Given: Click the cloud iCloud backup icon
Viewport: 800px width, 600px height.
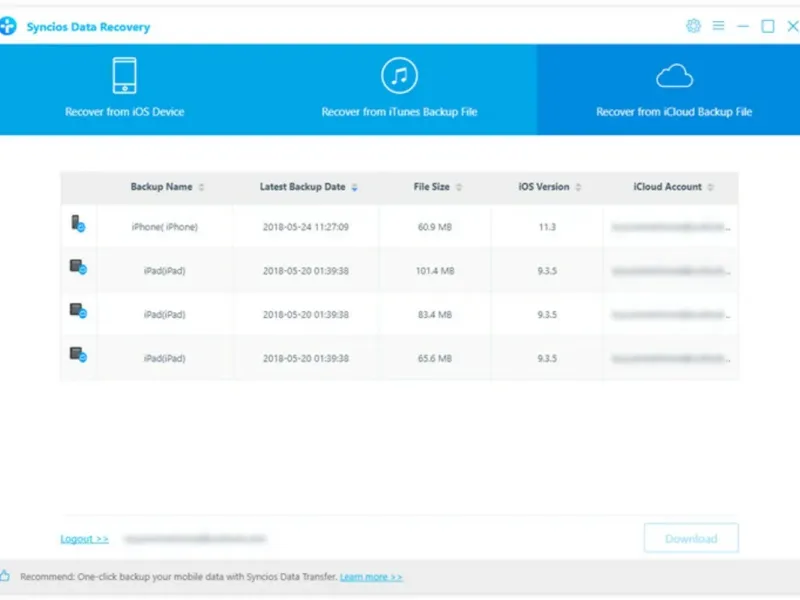Looking at the screenshot, I should (674, 77).
